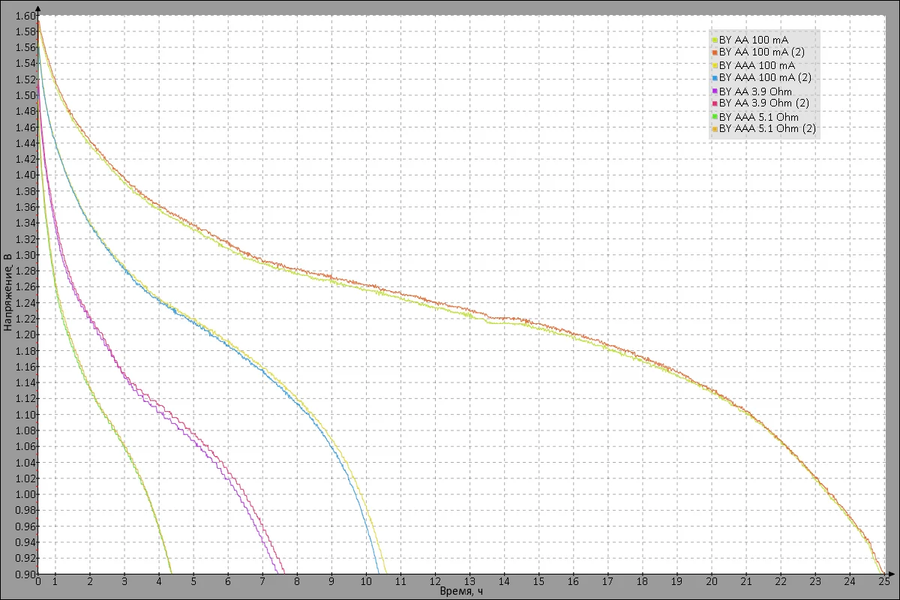This screenshot has width=900, height=600.
Task: Click the orange swatch for BY AAA 5.1 Ohm (2)
Action: pyautogui.click(x=715, y=129)
